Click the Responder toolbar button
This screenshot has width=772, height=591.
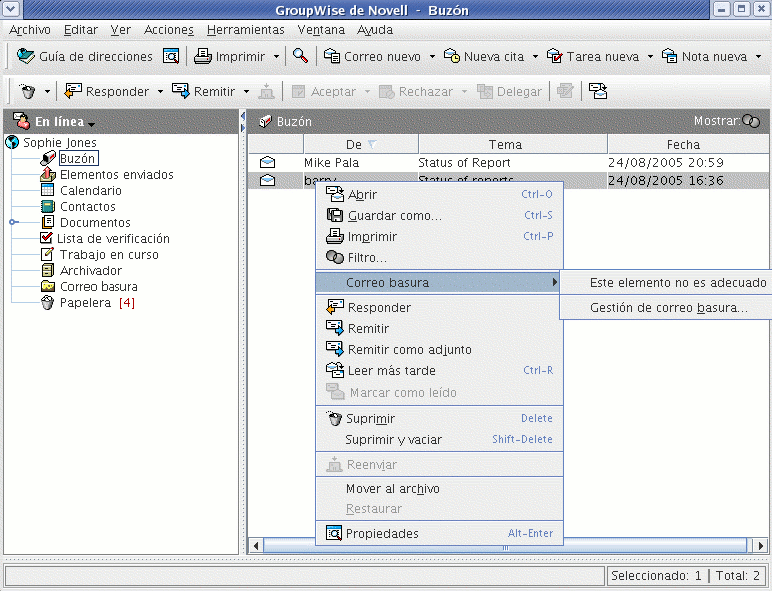tap(107, 91)
